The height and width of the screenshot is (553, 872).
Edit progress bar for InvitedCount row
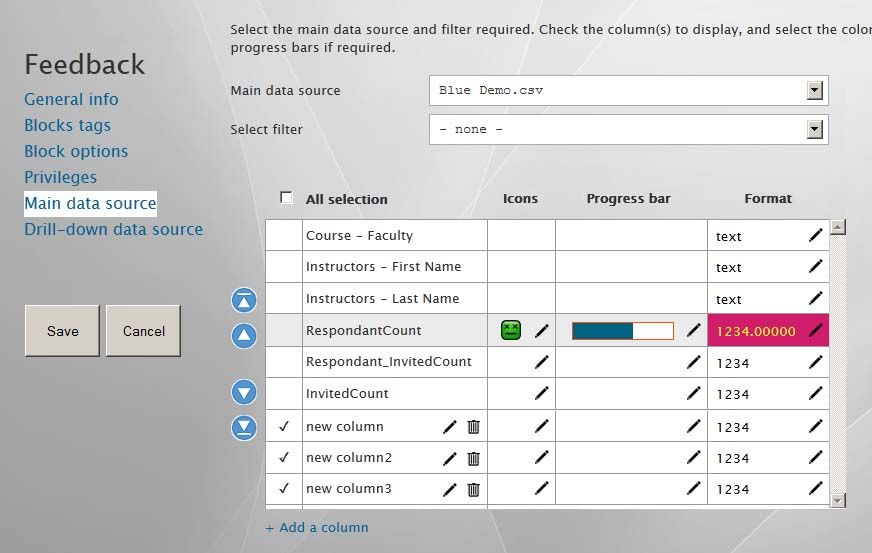[x=693, y=393]
